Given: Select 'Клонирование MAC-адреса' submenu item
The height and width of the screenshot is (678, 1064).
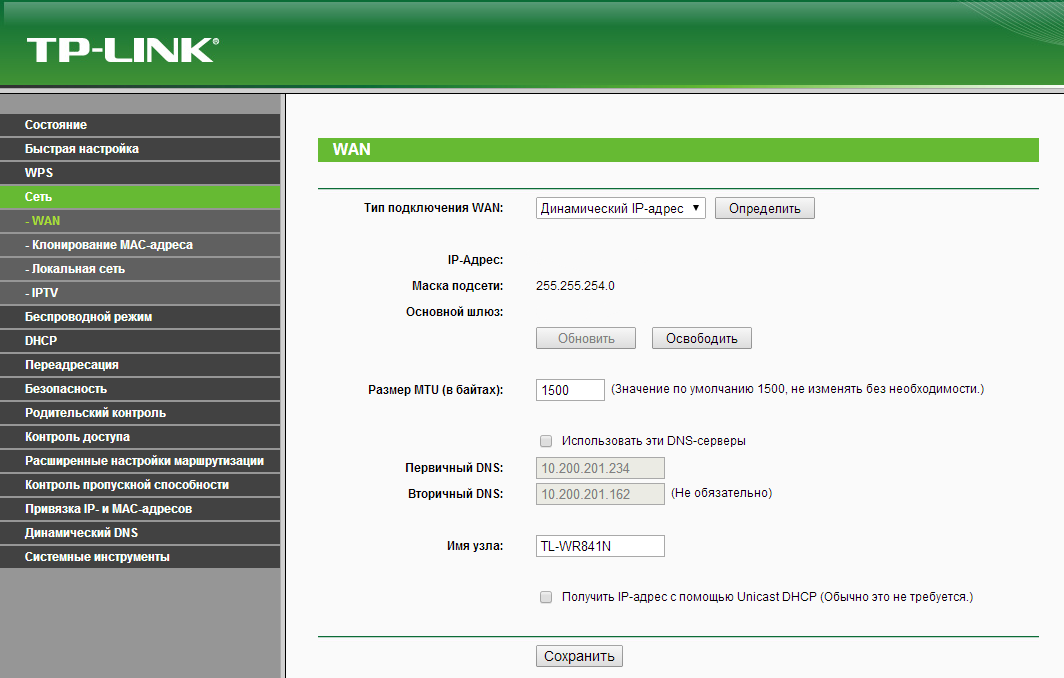Looking at the screenshot, I should tap(112, 245).
